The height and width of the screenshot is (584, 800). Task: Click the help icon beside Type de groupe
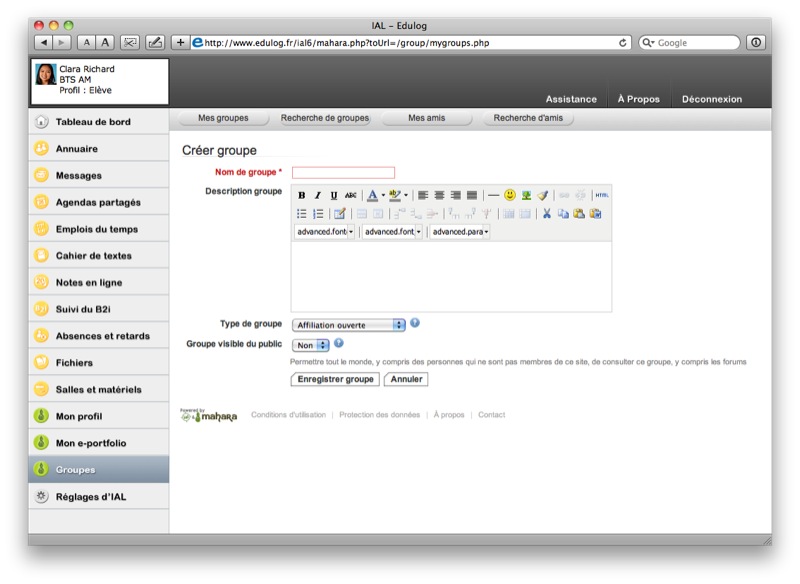pyautogui.click(x=415, y=323)
